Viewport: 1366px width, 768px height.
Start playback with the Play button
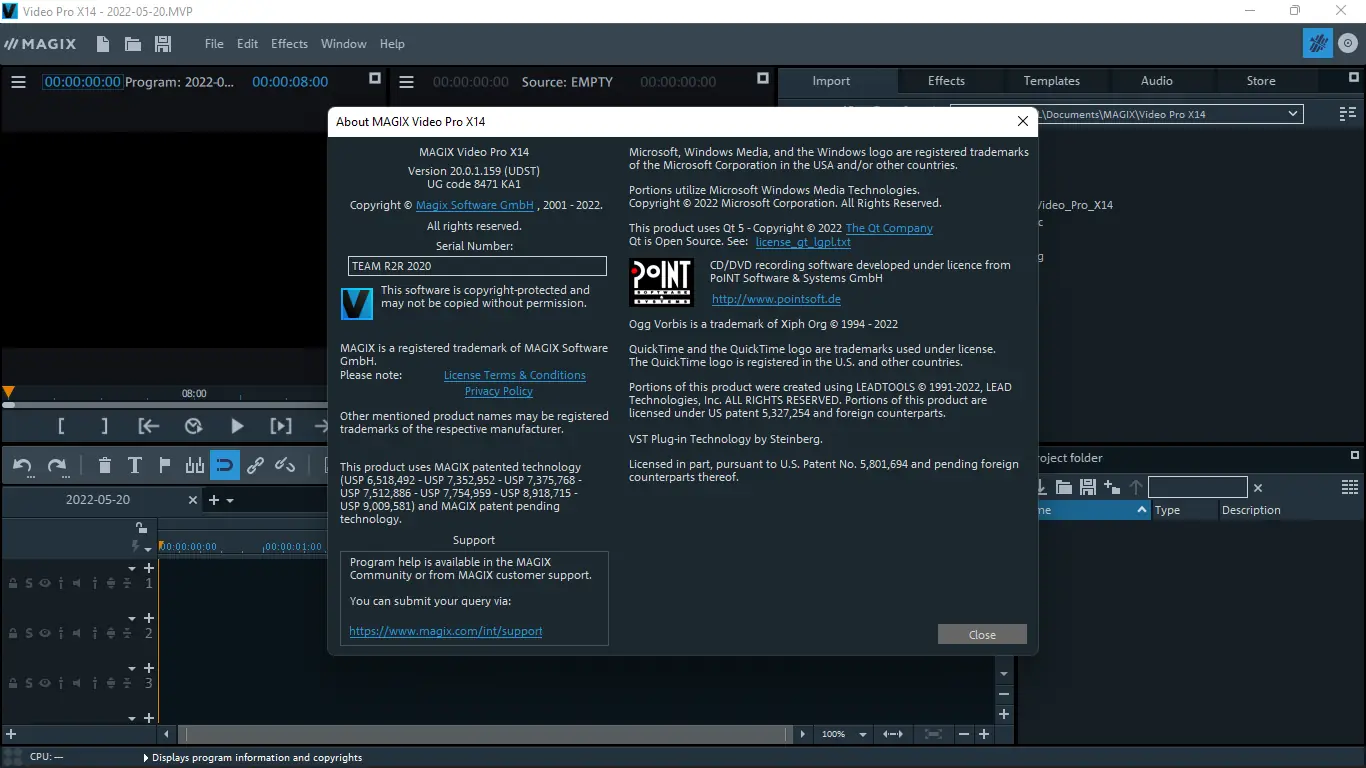point(237,426)
